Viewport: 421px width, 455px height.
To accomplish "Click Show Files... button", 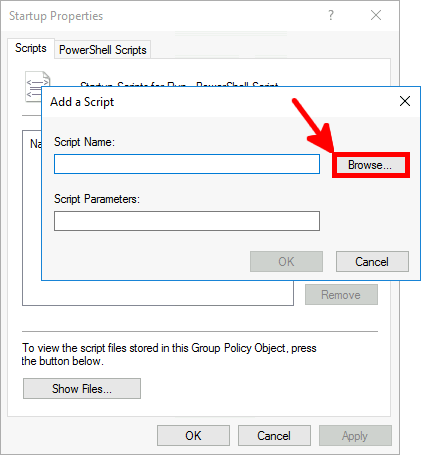I will 82,389.
